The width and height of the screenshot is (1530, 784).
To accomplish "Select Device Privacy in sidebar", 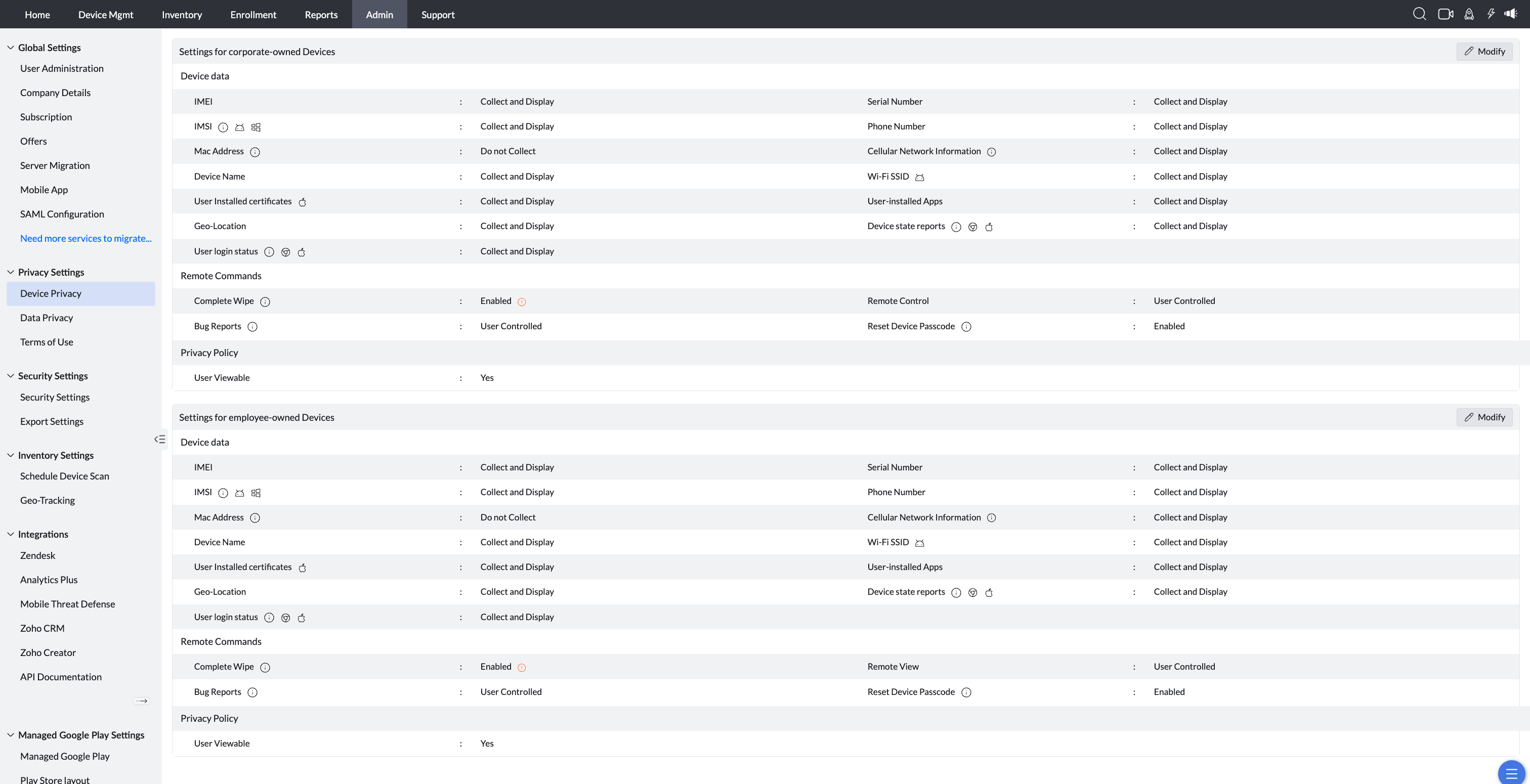I will (81, 293).
